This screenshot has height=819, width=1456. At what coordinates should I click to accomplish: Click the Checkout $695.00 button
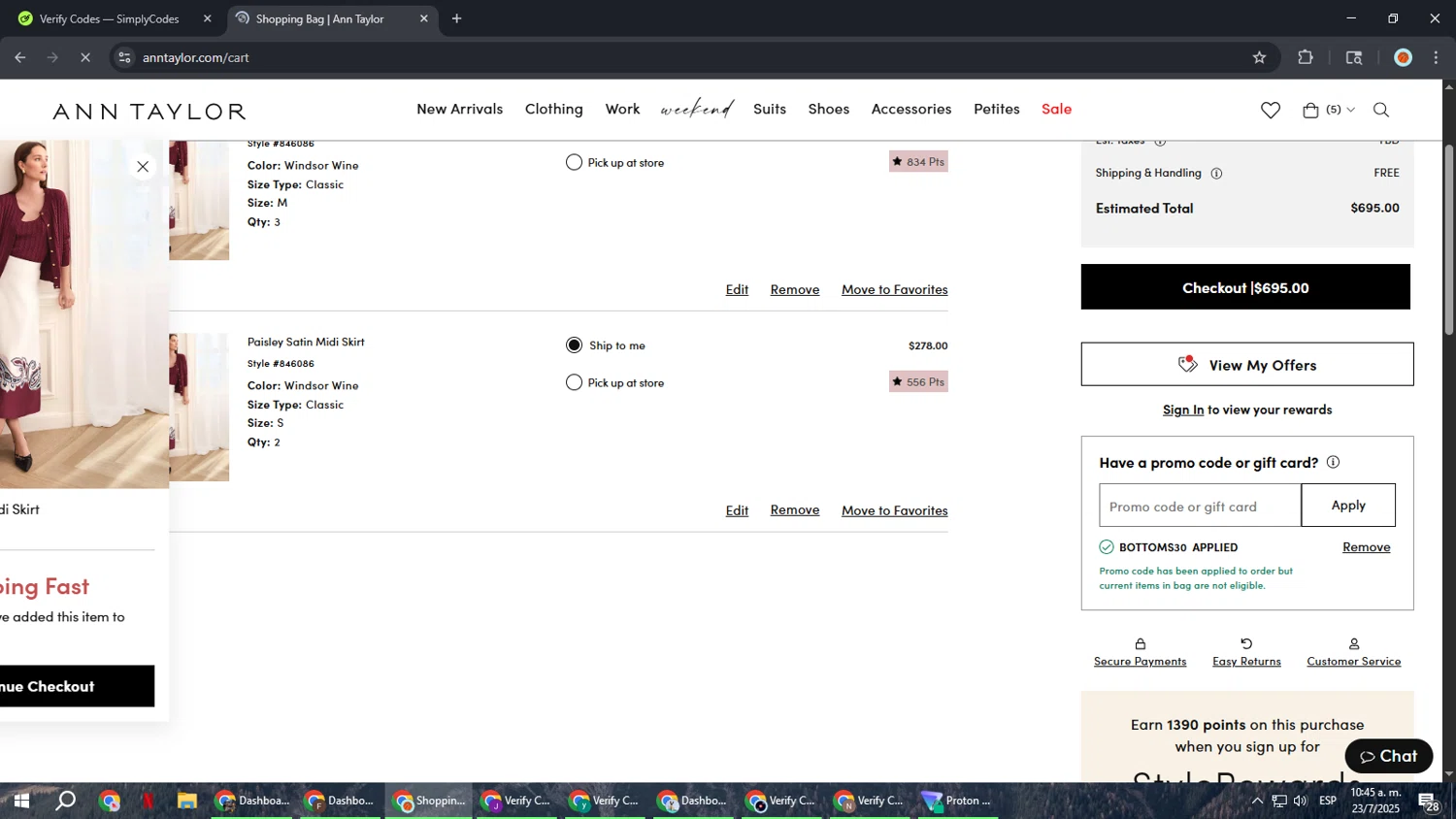(x=1245, y=287)
